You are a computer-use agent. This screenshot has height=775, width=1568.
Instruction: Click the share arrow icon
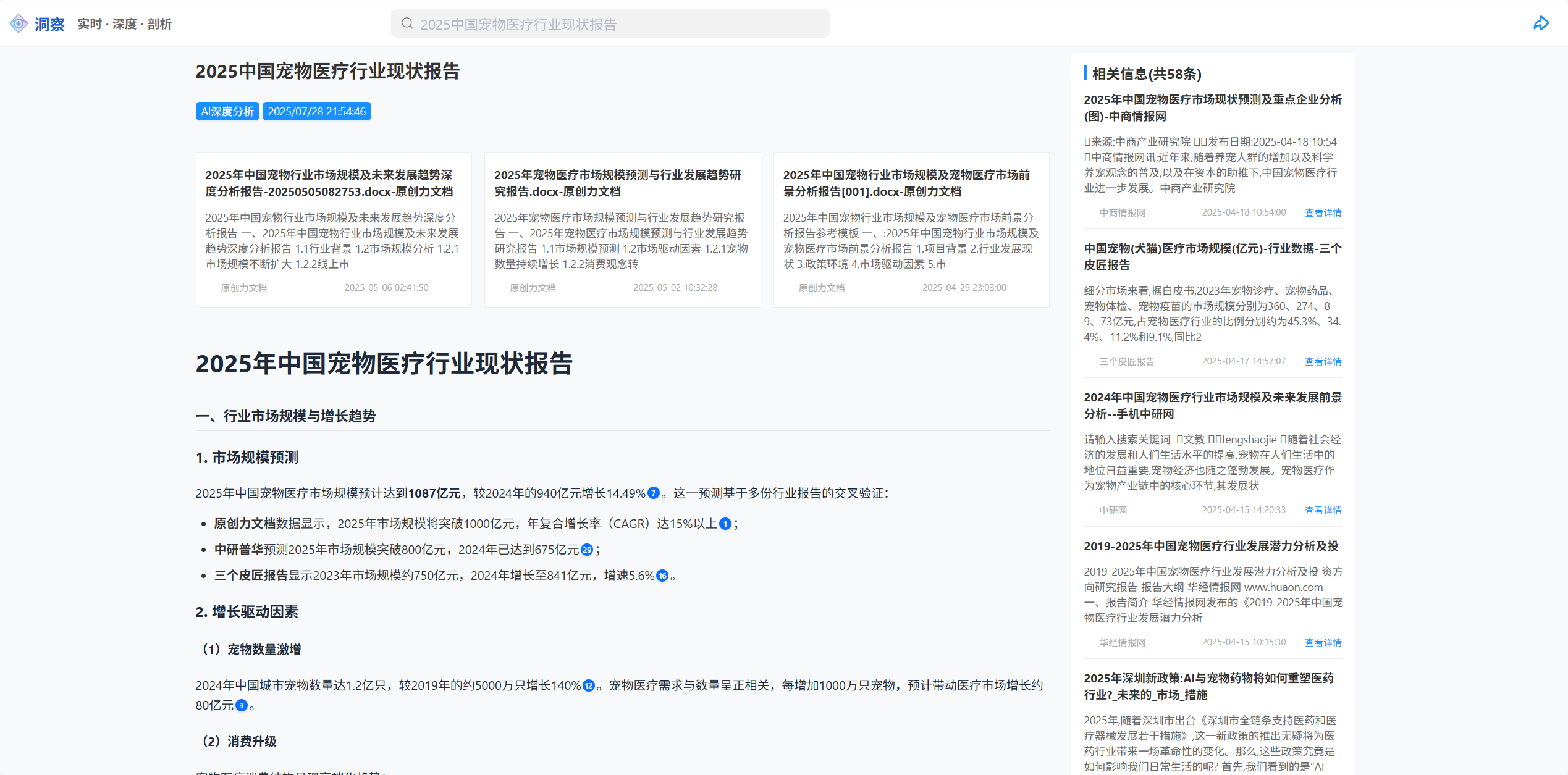(1541, 23)
